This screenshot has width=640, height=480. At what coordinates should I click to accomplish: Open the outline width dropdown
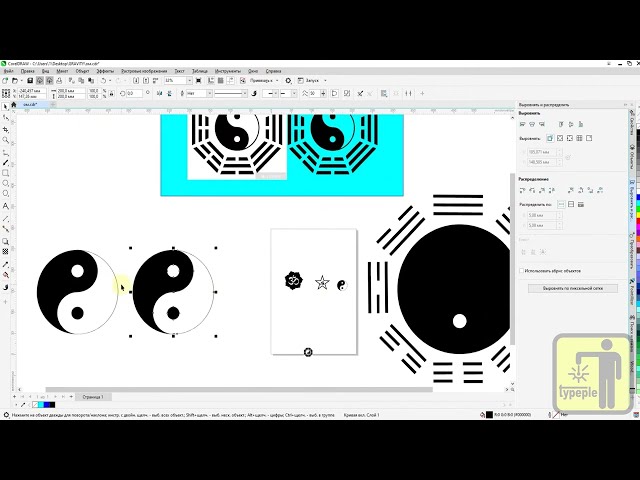[x=209, y=93]
